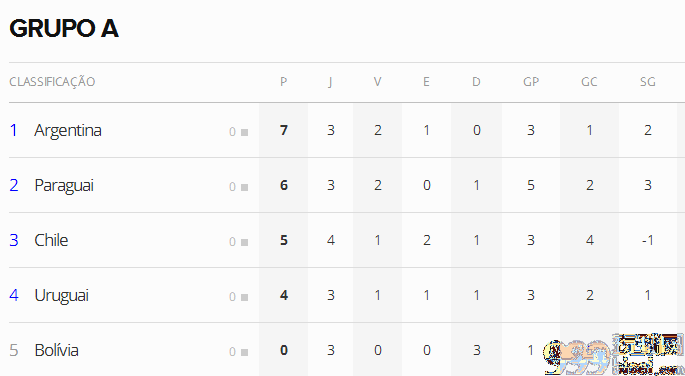Click the 999 logo overlay in corner
The width and height of the screenshot is (685, 376).
[613, 354]
